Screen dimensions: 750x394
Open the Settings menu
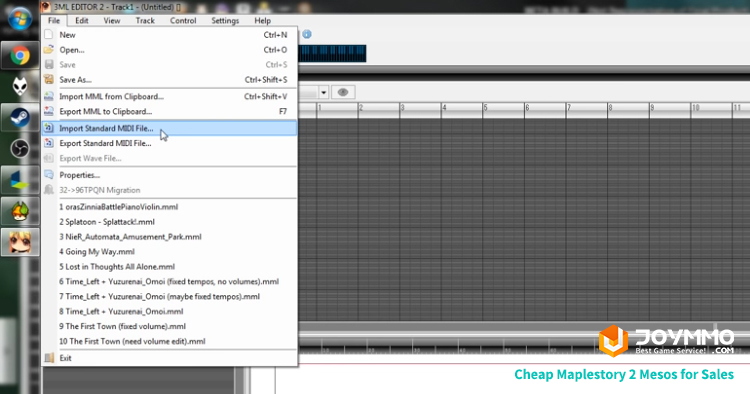225,21
